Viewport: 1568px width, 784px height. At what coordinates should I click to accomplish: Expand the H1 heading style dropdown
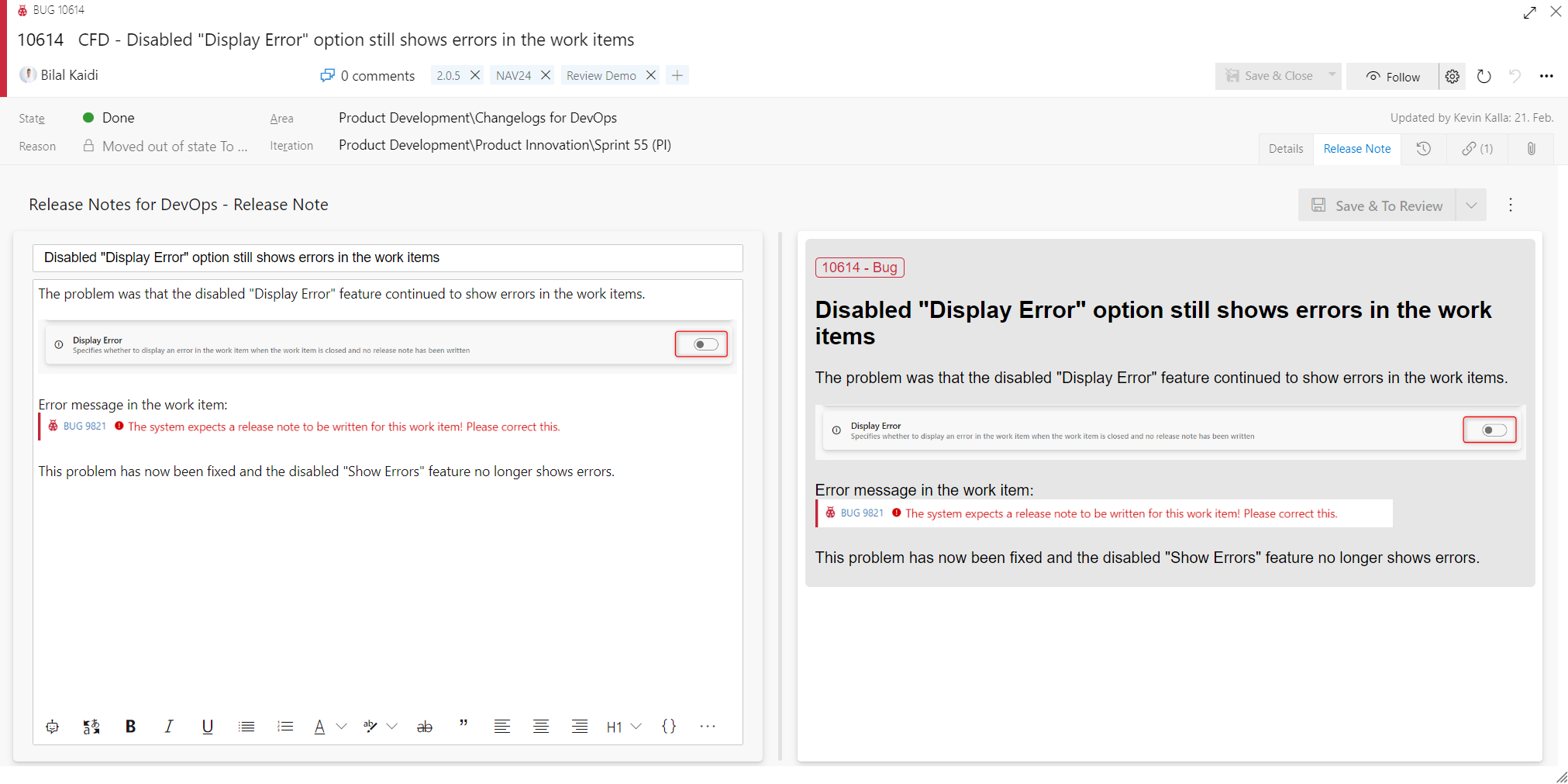click(x=637, y=727)
